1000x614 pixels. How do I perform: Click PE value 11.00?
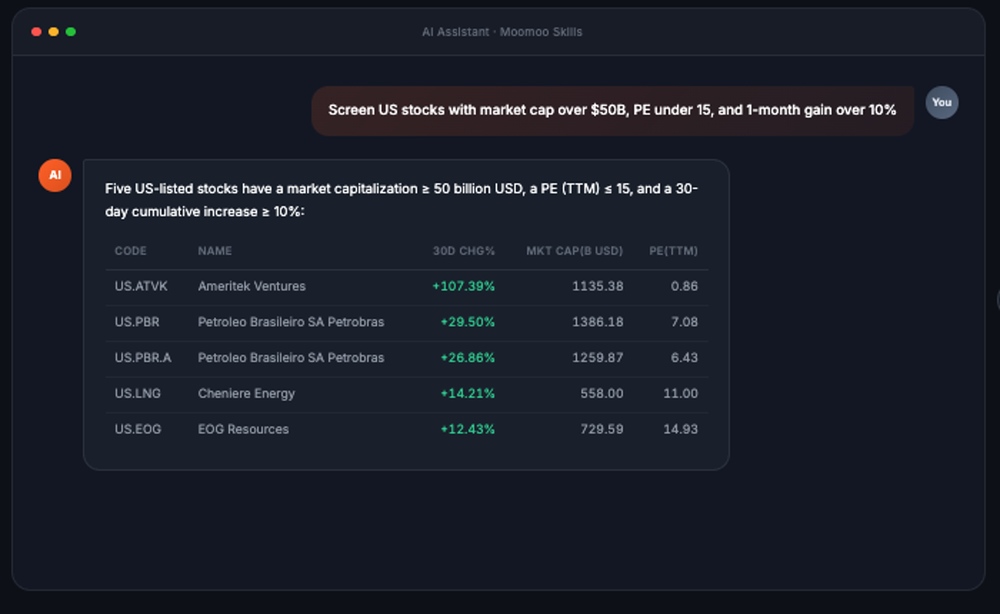pos(680,393)
